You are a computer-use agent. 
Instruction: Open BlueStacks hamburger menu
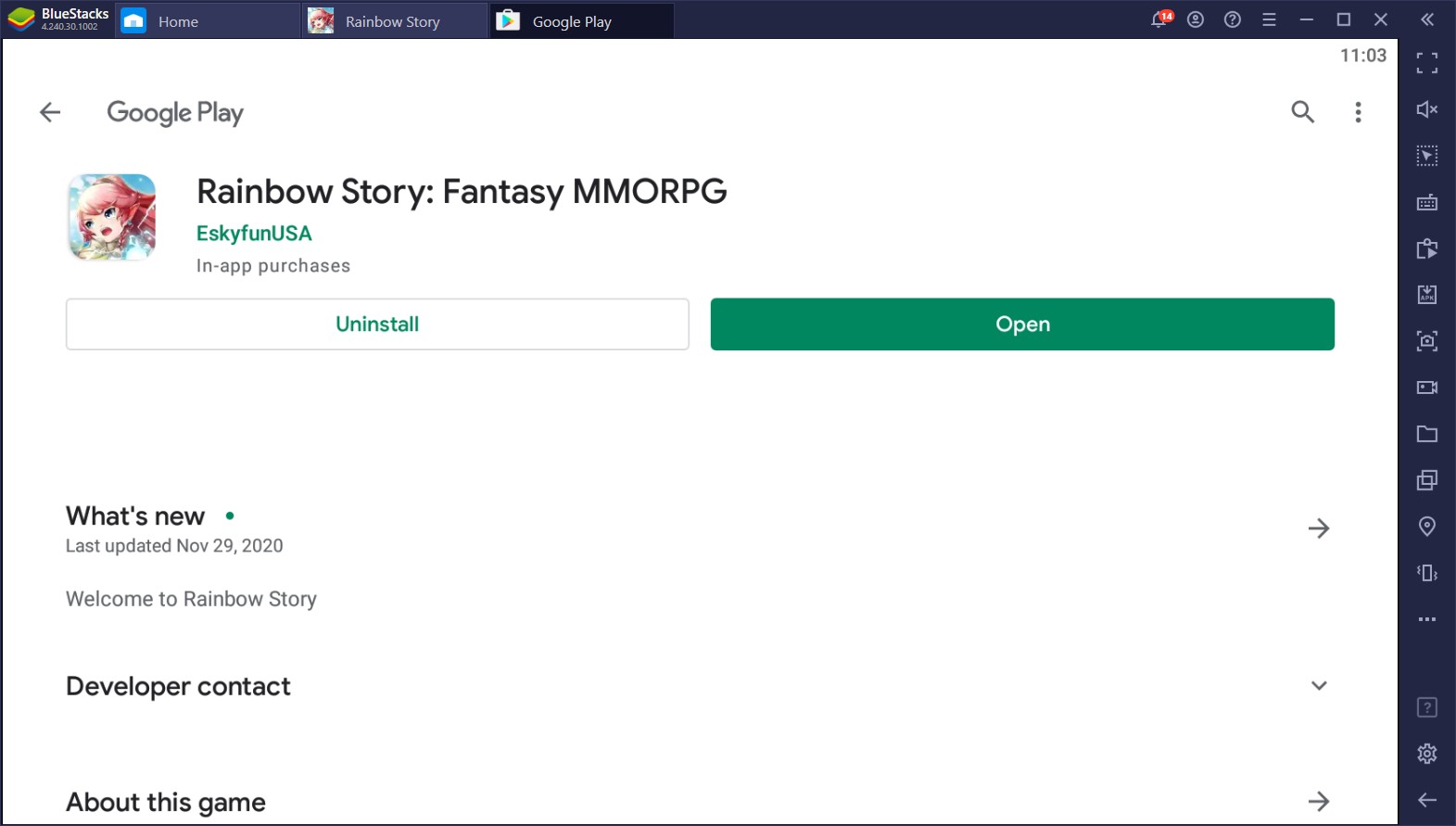pos(1270,19)
